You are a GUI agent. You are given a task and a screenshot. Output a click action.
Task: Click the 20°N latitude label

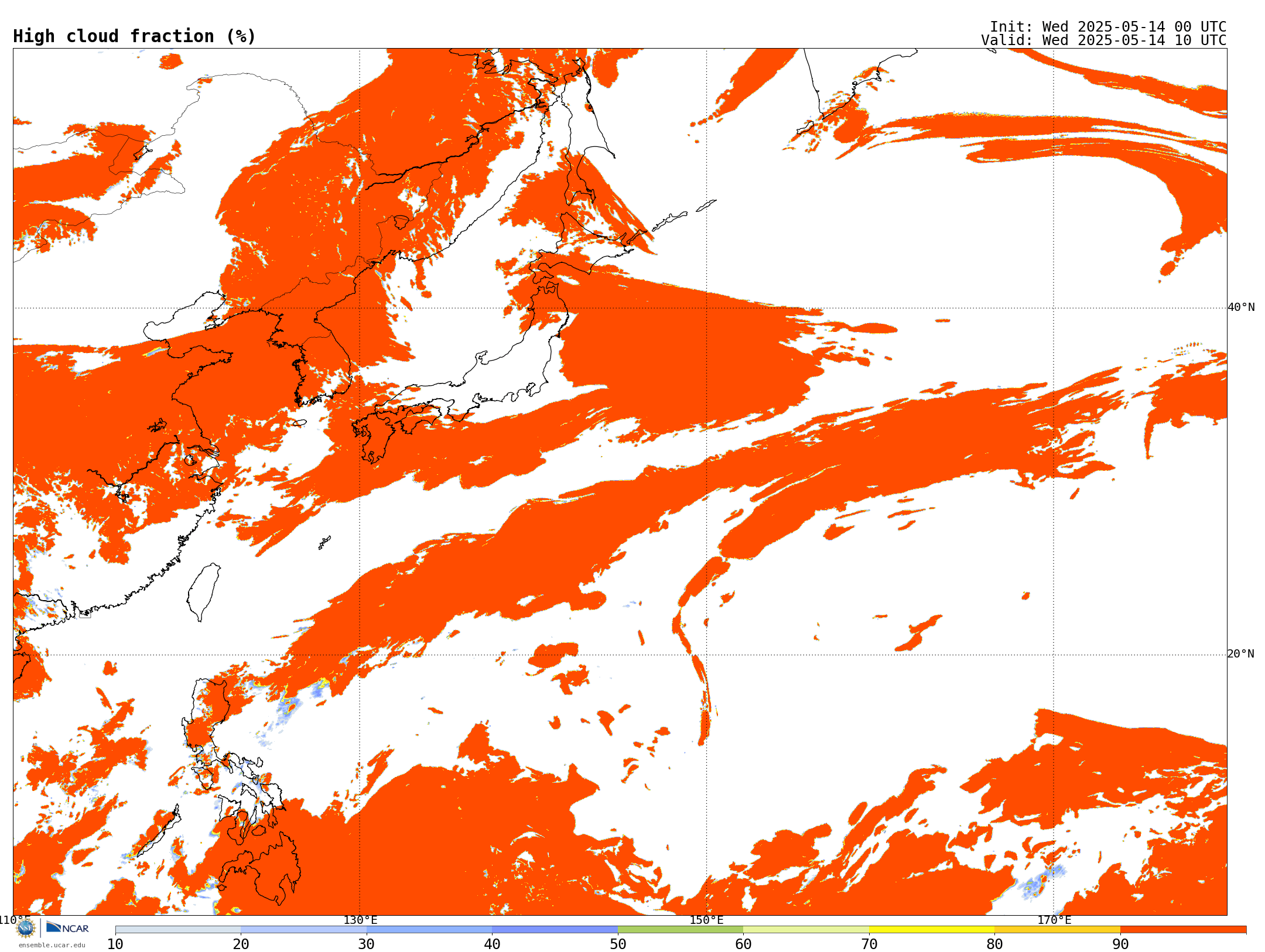[x=1241, y=654]
